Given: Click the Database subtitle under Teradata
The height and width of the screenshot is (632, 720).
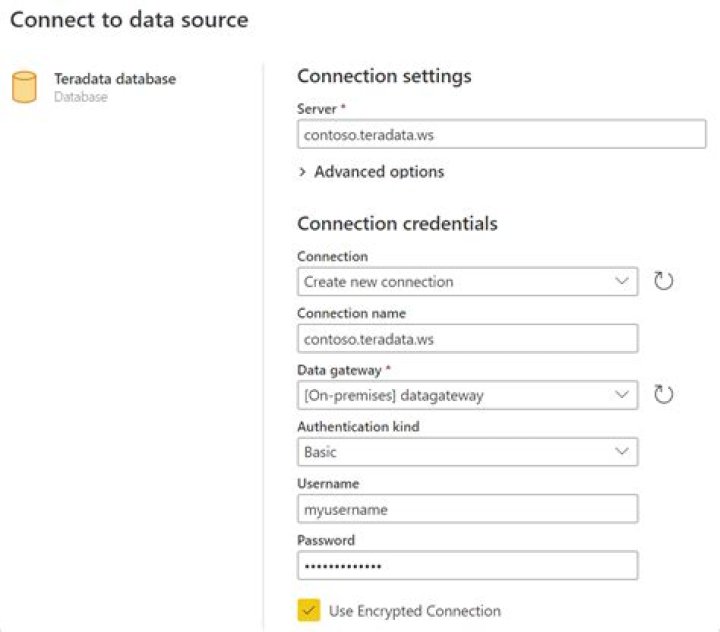Looking at the screenshot, I should click(81, 97).
